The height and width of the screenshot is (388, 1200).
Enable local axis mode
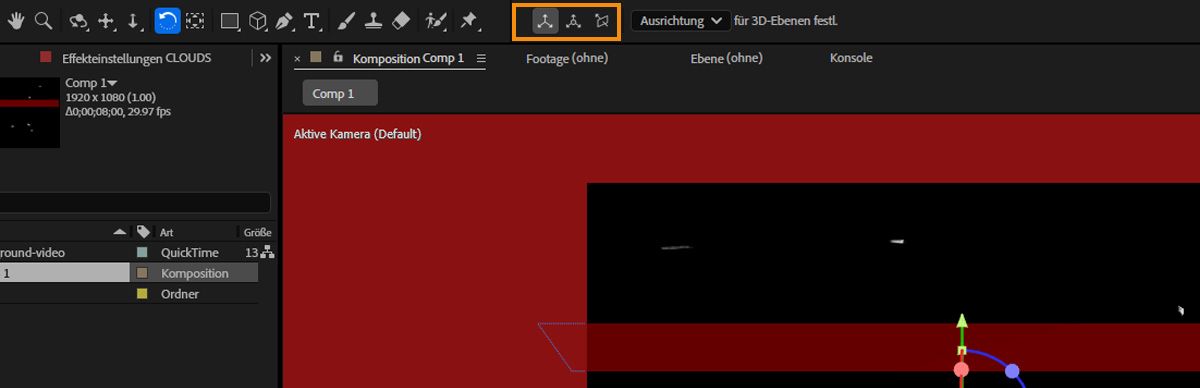pyautogui.click(x=545, y=21)
